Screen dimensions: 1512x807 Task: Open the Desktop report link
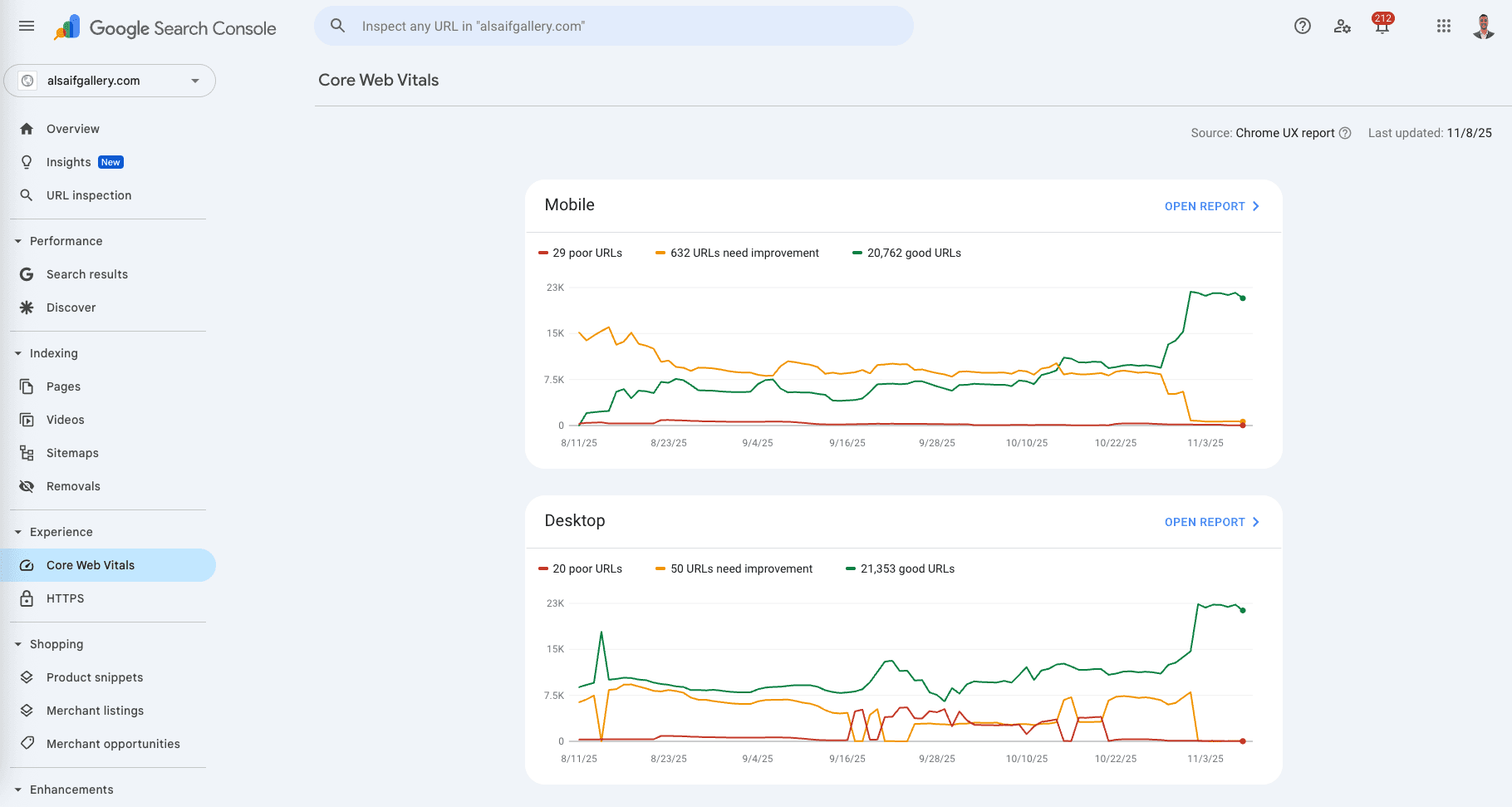1212,522
